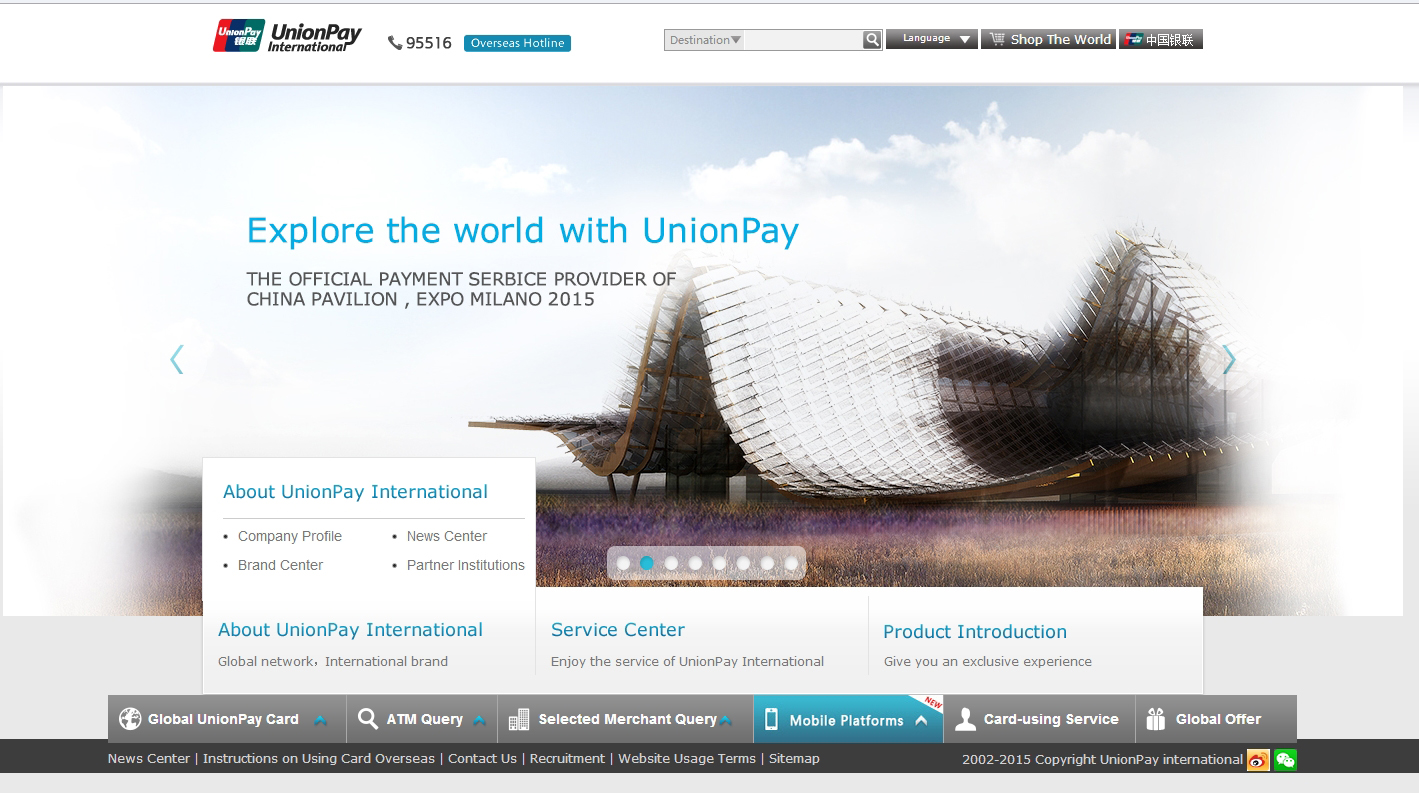Image resolution: width=1419 pixels, height=793 pixels.
Task: Expand the ATM Query chevron
Action: [479, 720]
